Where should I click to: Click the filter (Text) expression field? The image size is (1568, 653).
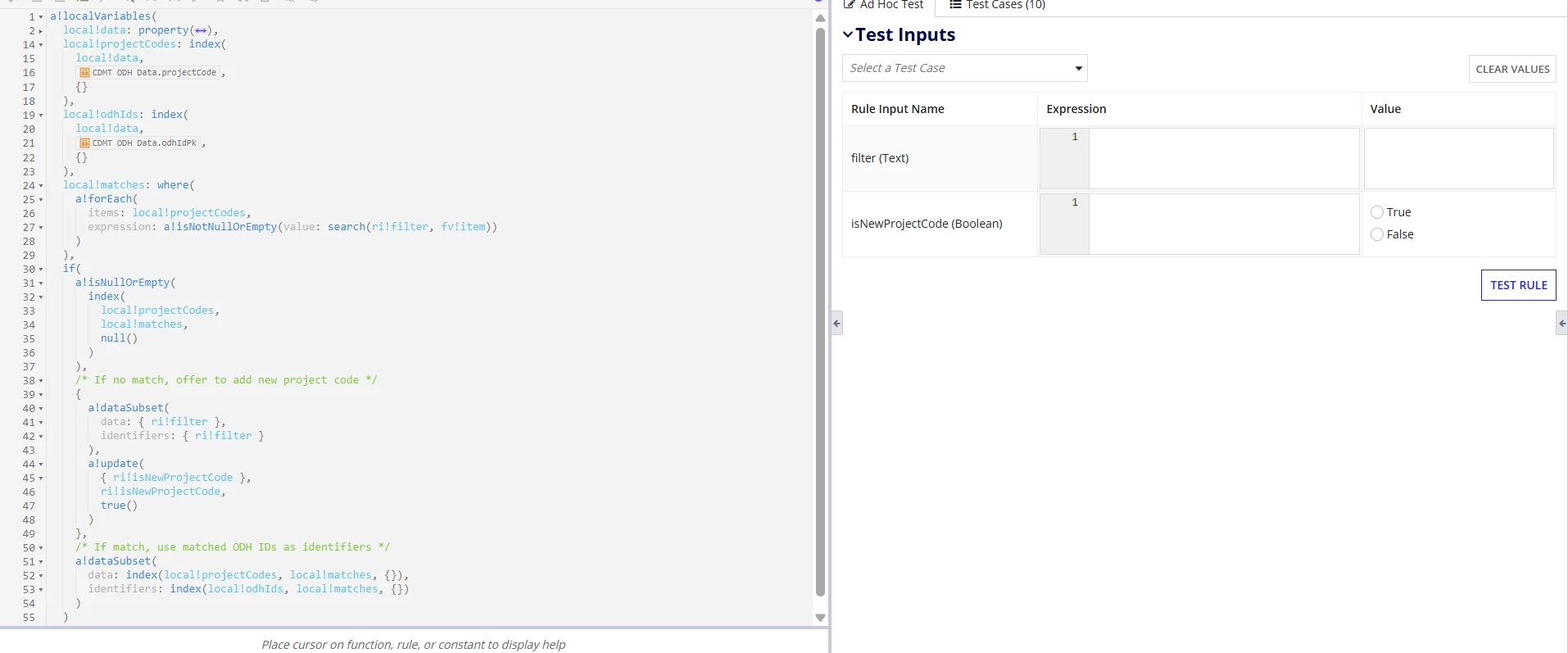[1224, 158]
